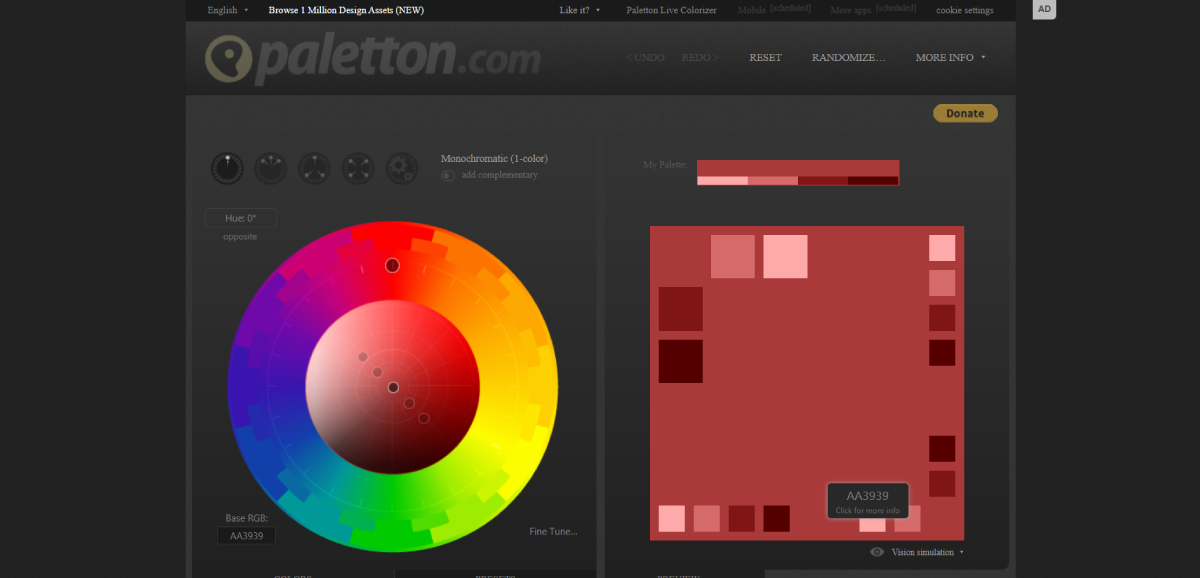
Task: Click the AA3939 tooltip for more info
Action: pos(867,500)
